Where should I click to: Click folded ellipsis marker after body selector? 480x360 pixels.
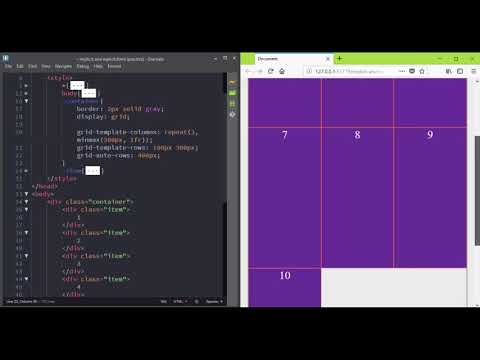(89, 93)
